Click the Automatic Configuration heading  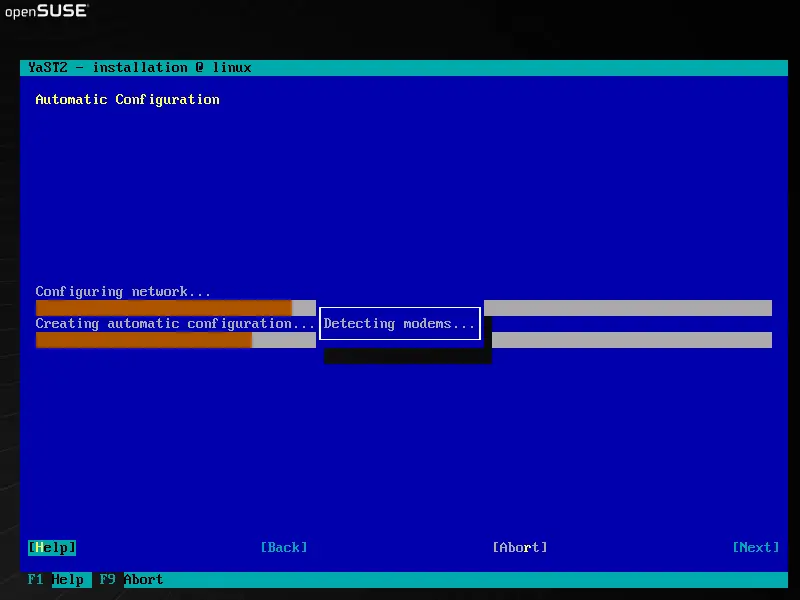click(x=128, y=99)
